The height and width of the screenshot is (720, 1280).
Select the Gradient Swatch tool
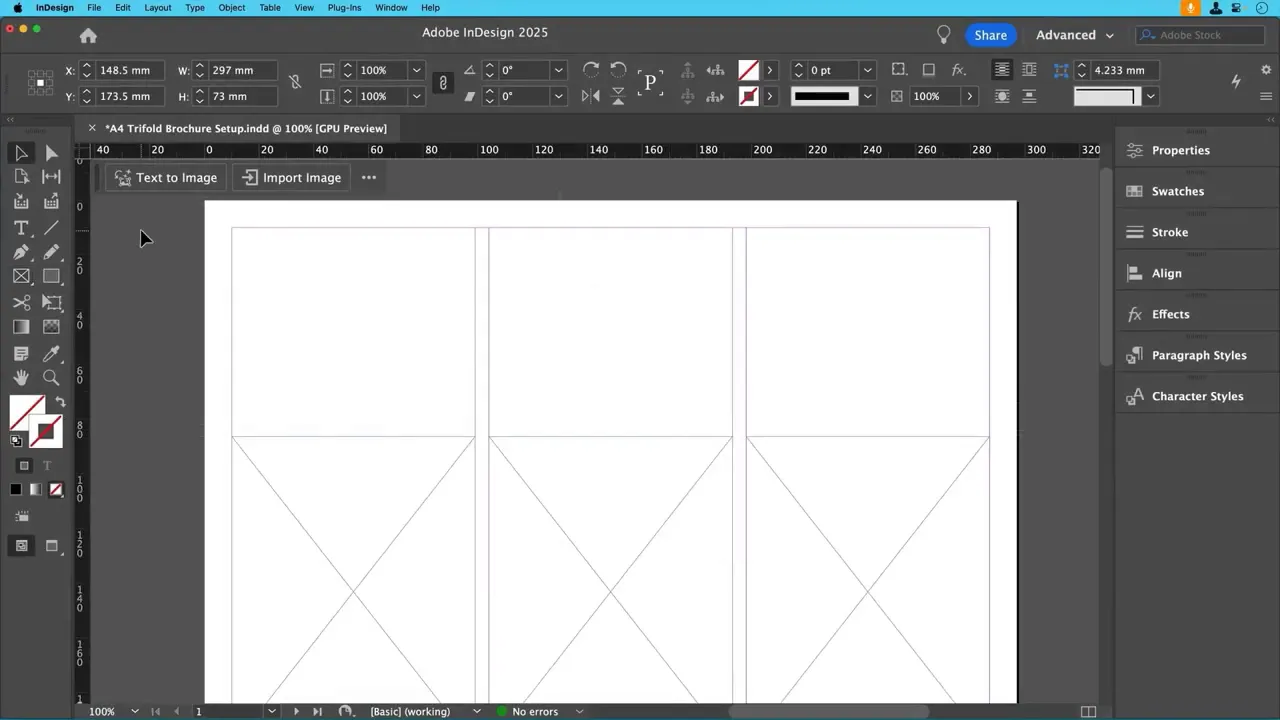[21, 327]
